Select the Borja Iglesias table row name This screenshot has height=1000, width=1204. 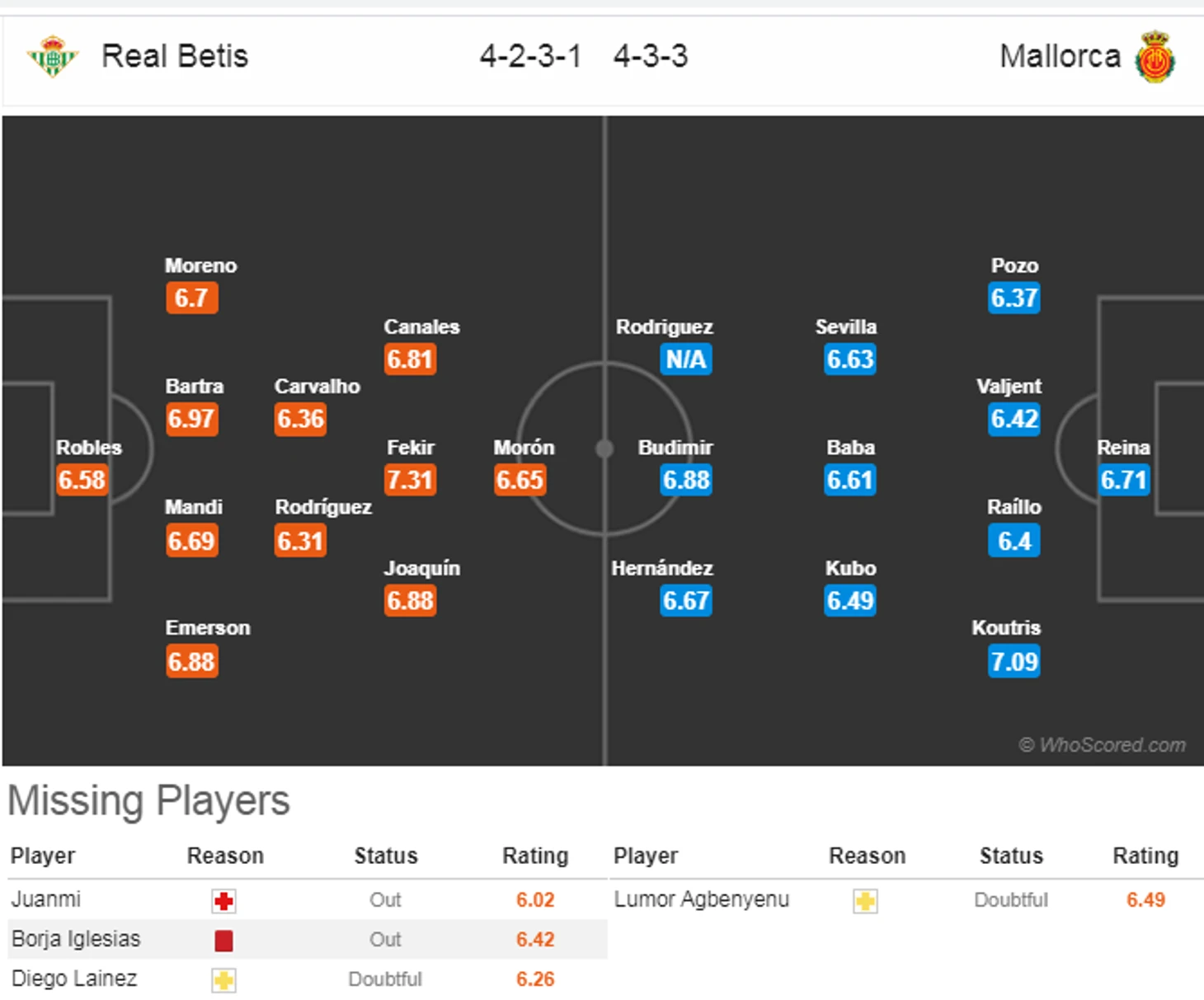76,939
